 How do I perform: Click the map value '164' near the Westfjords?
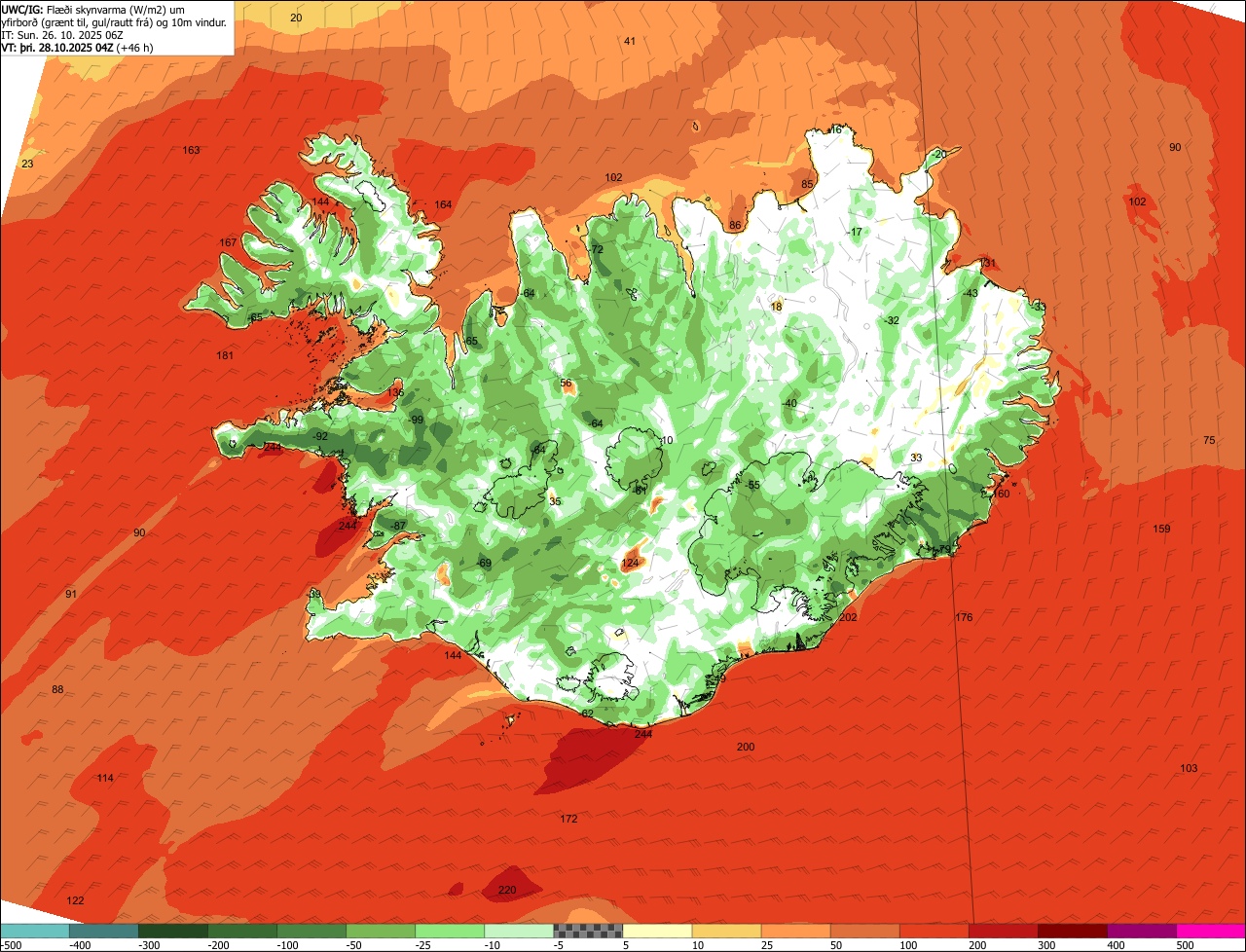[x=443, y=204]
